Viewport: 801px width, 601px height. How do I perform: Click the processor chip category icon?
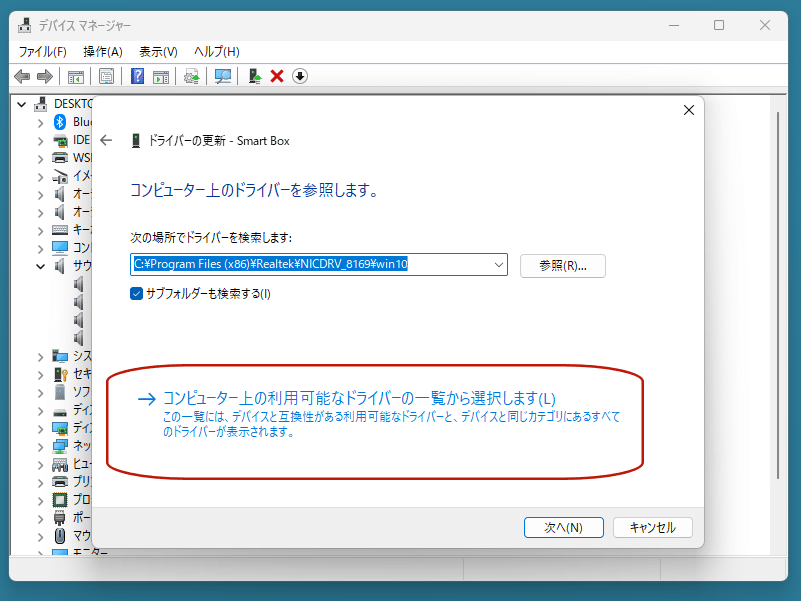[60, 500]
